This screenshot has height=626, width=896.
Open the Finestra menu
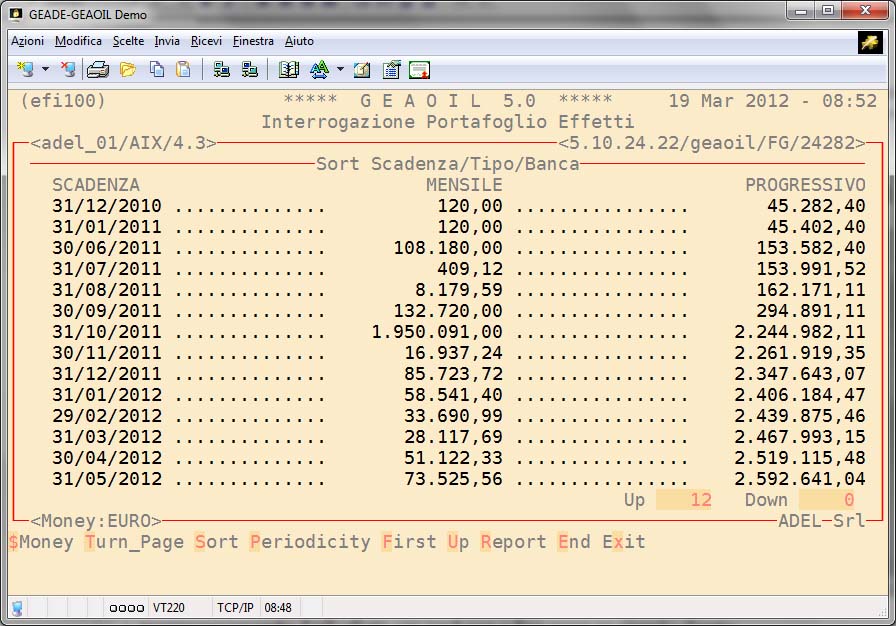(253, 41)
